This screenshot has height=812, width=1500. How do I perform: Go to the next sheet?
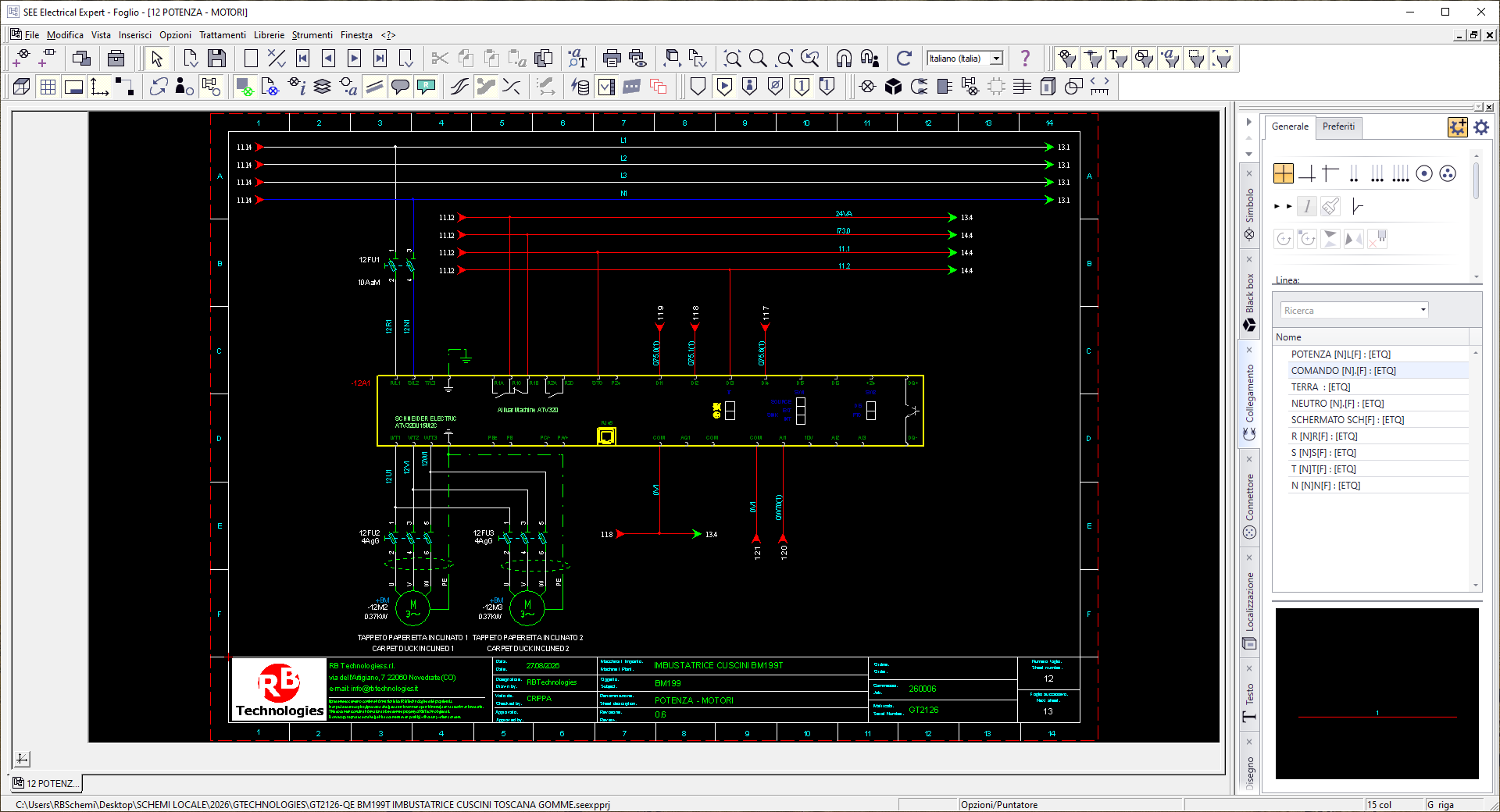pos(355,59)
